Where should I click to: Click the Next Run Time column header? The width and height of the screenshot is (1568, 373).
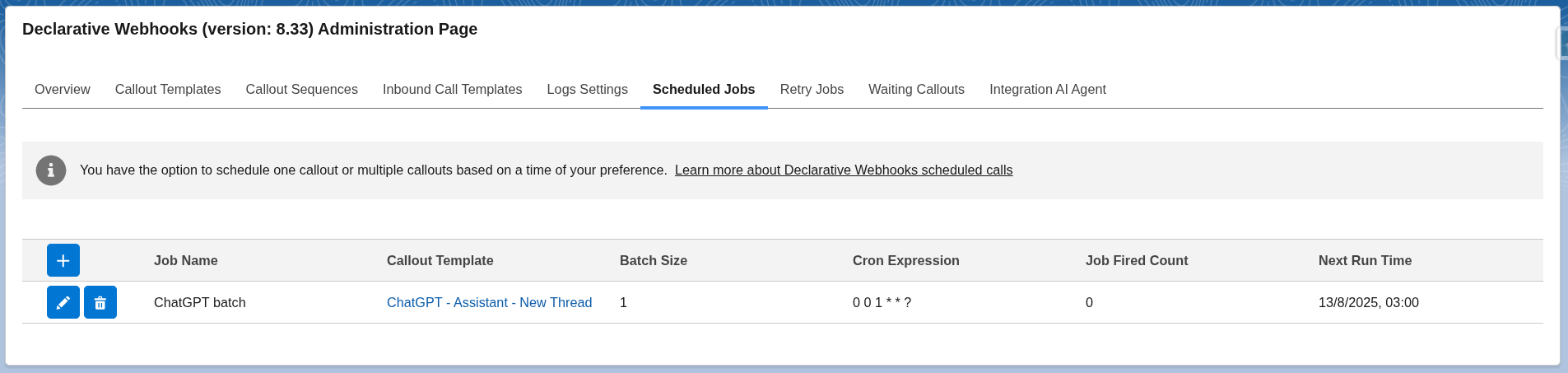pos(1365,260)
